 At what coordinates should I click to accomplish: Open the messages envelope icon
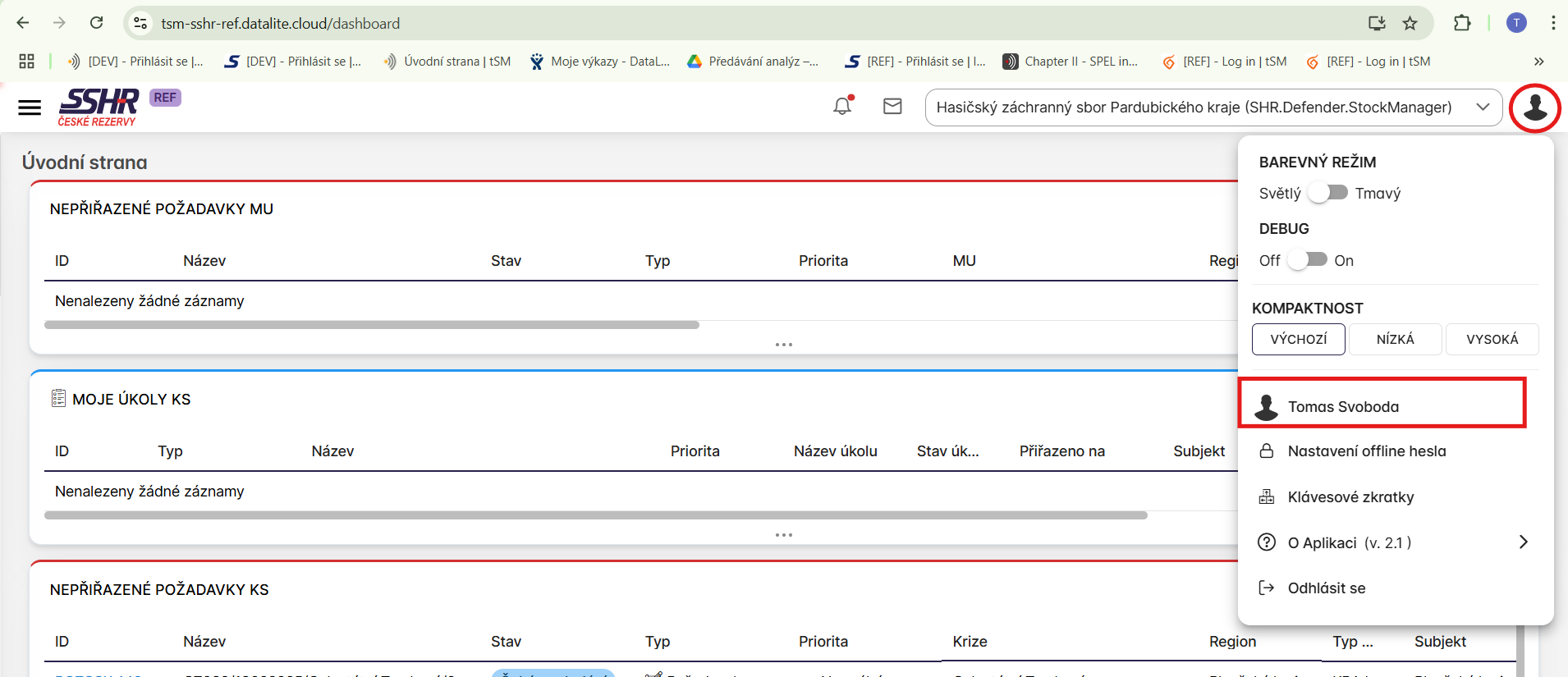[892, 107]
